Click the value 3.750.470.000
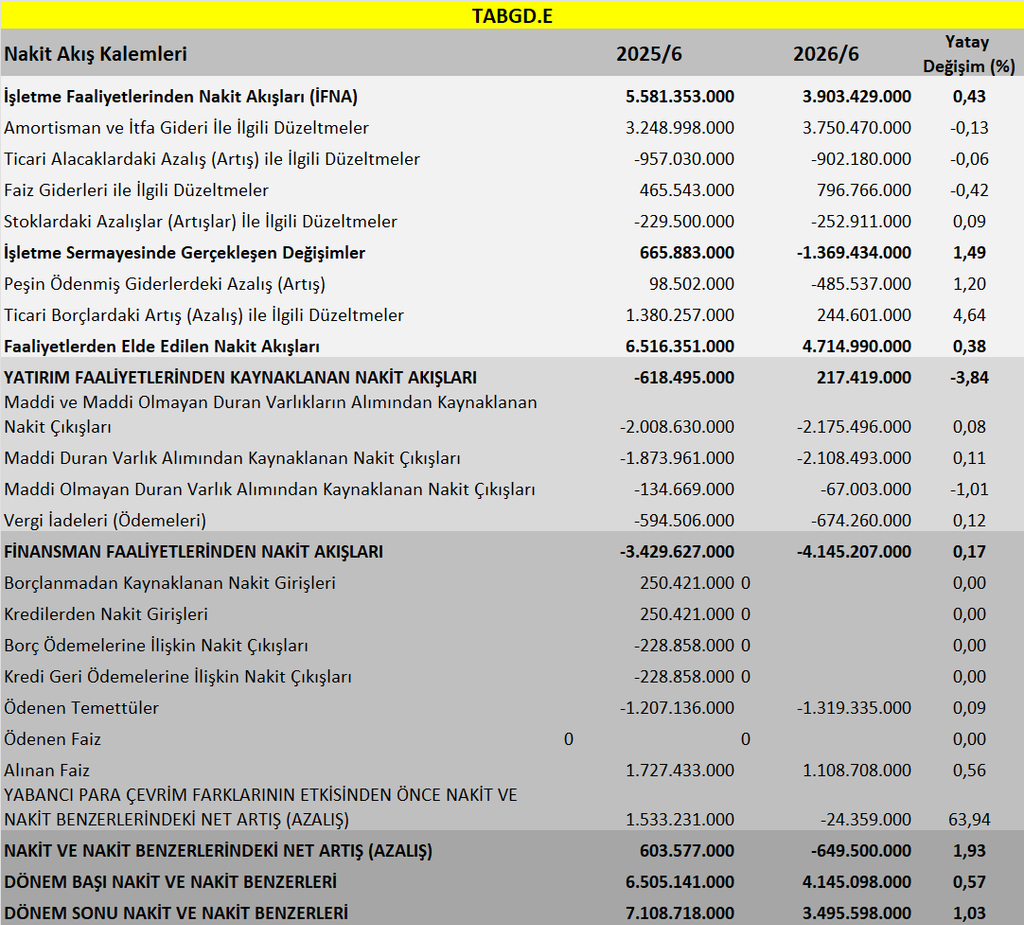 coord(857,128)
